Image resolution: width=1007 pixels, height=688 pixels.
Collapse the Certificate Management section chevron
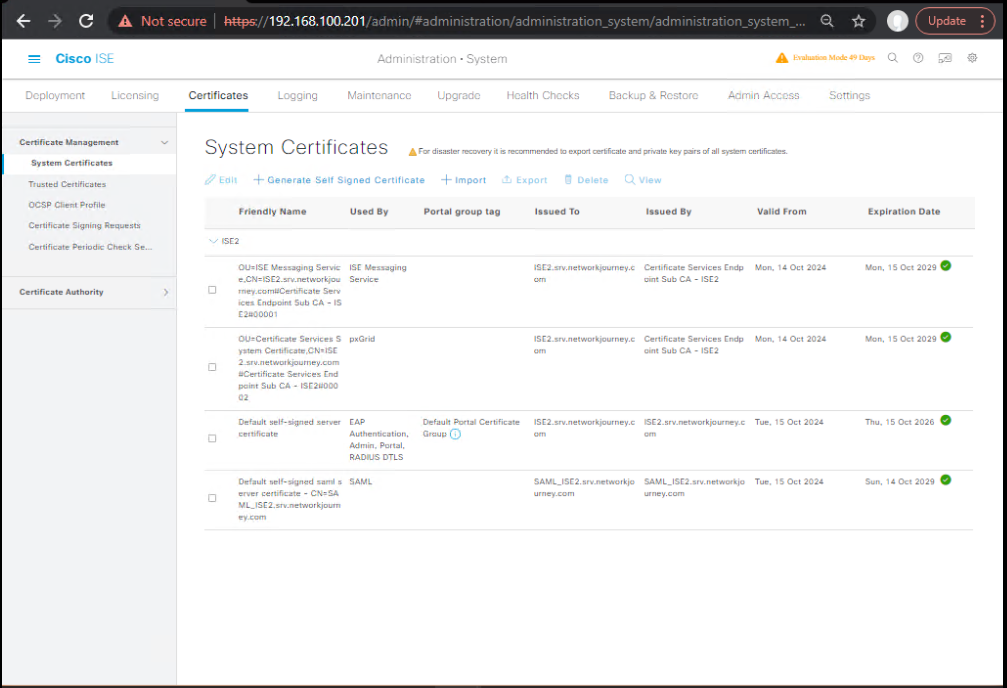[x=165, y=143]
